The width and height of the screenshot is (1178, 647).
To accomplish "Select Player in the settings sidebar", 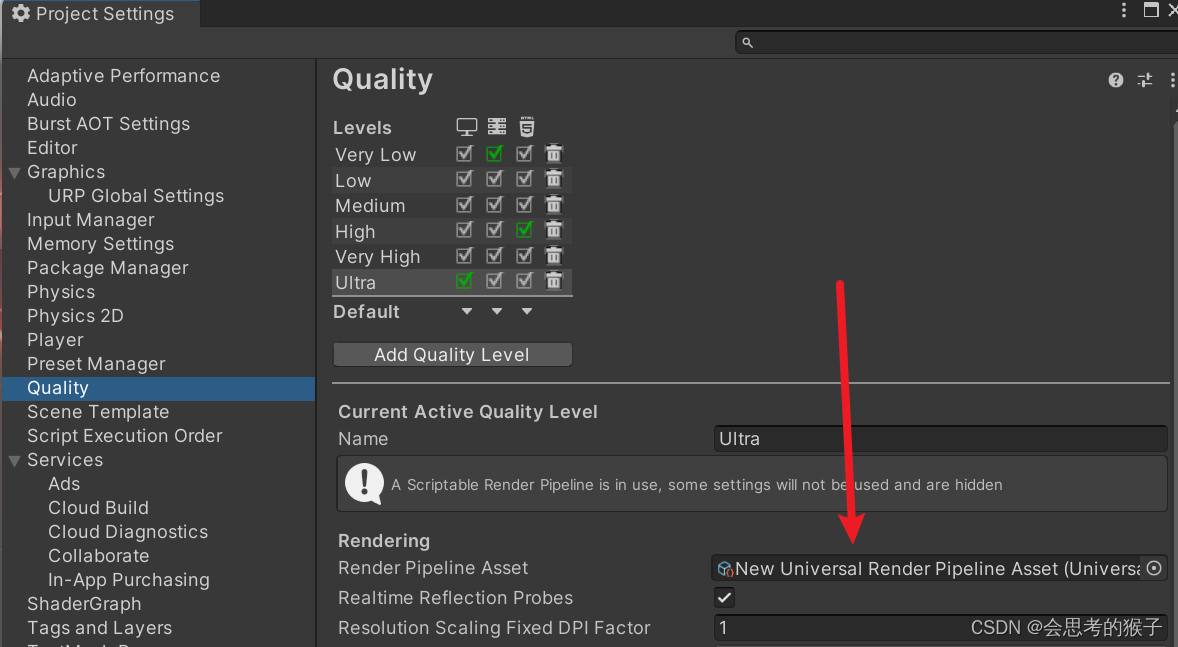I will pos(55,340).
